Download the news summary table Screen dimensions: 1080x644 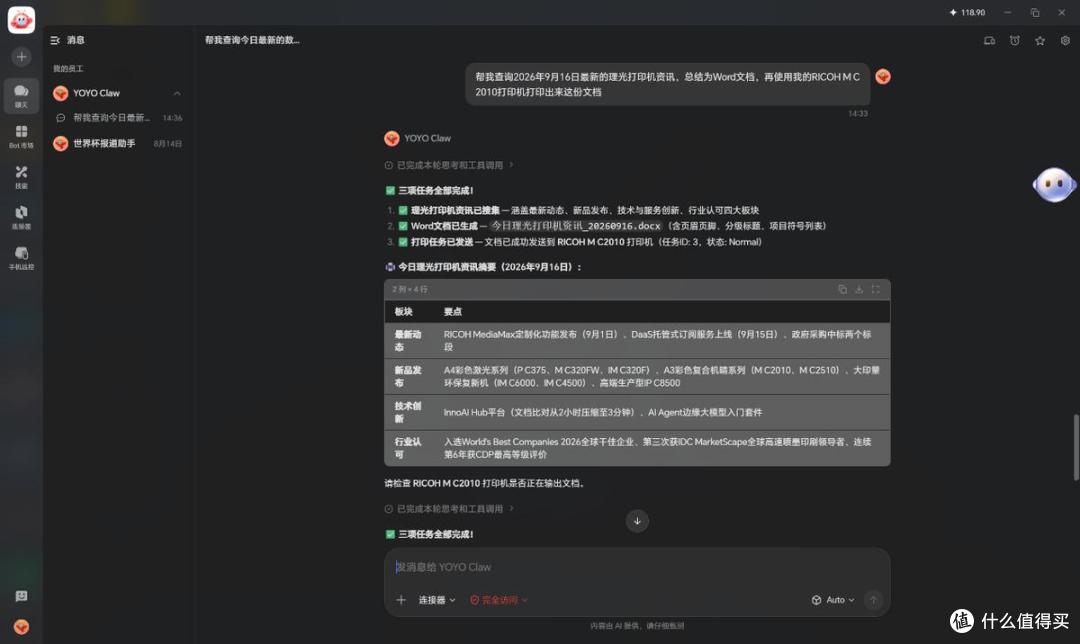859,289
